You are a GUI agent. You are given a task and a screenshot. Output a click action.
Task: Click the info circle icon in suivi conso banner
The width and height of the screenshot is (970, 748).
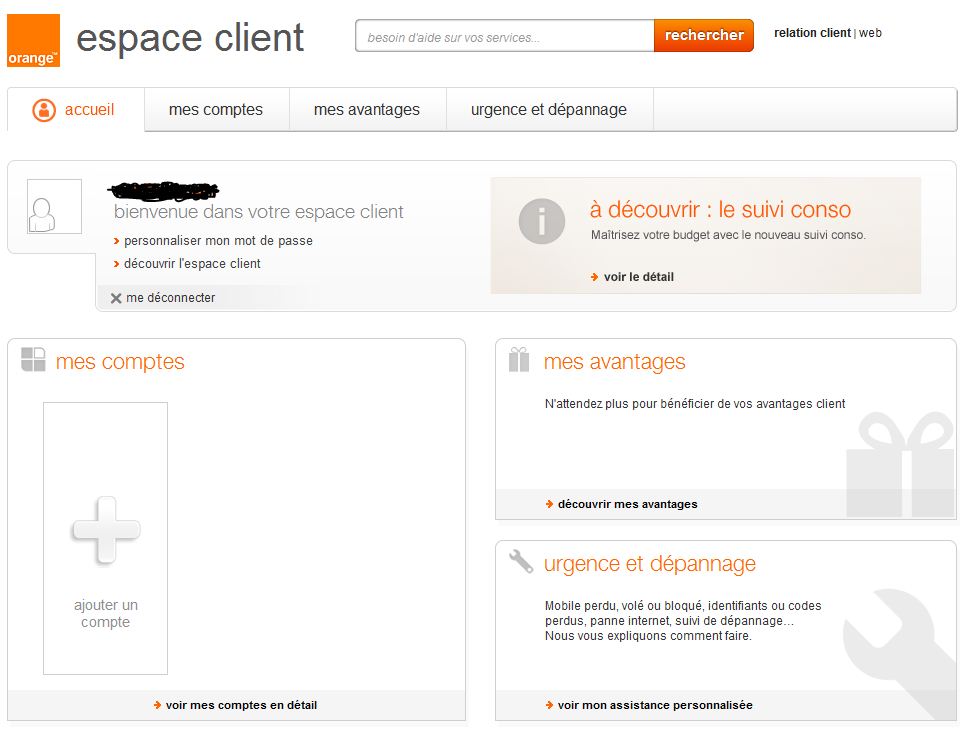pyautogui.click(x=542, y=220)
